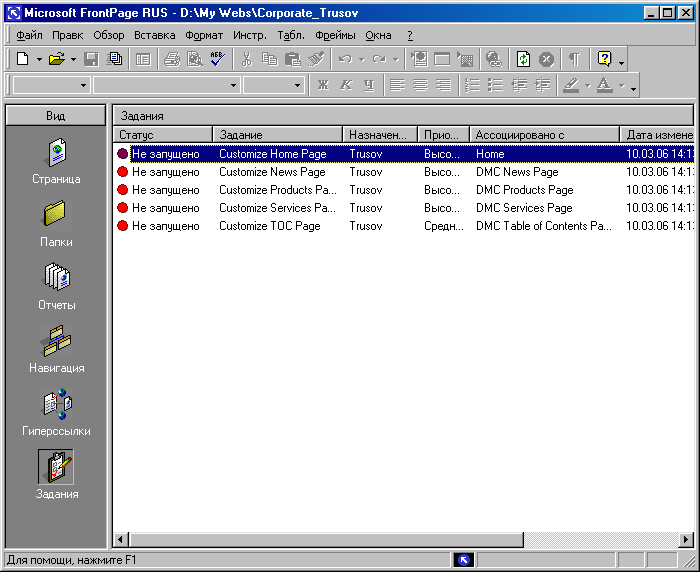This screenshot has width=700, height=572.
Task: Toggle the Show All paragraph marks icon
Action: coord(575,59)
